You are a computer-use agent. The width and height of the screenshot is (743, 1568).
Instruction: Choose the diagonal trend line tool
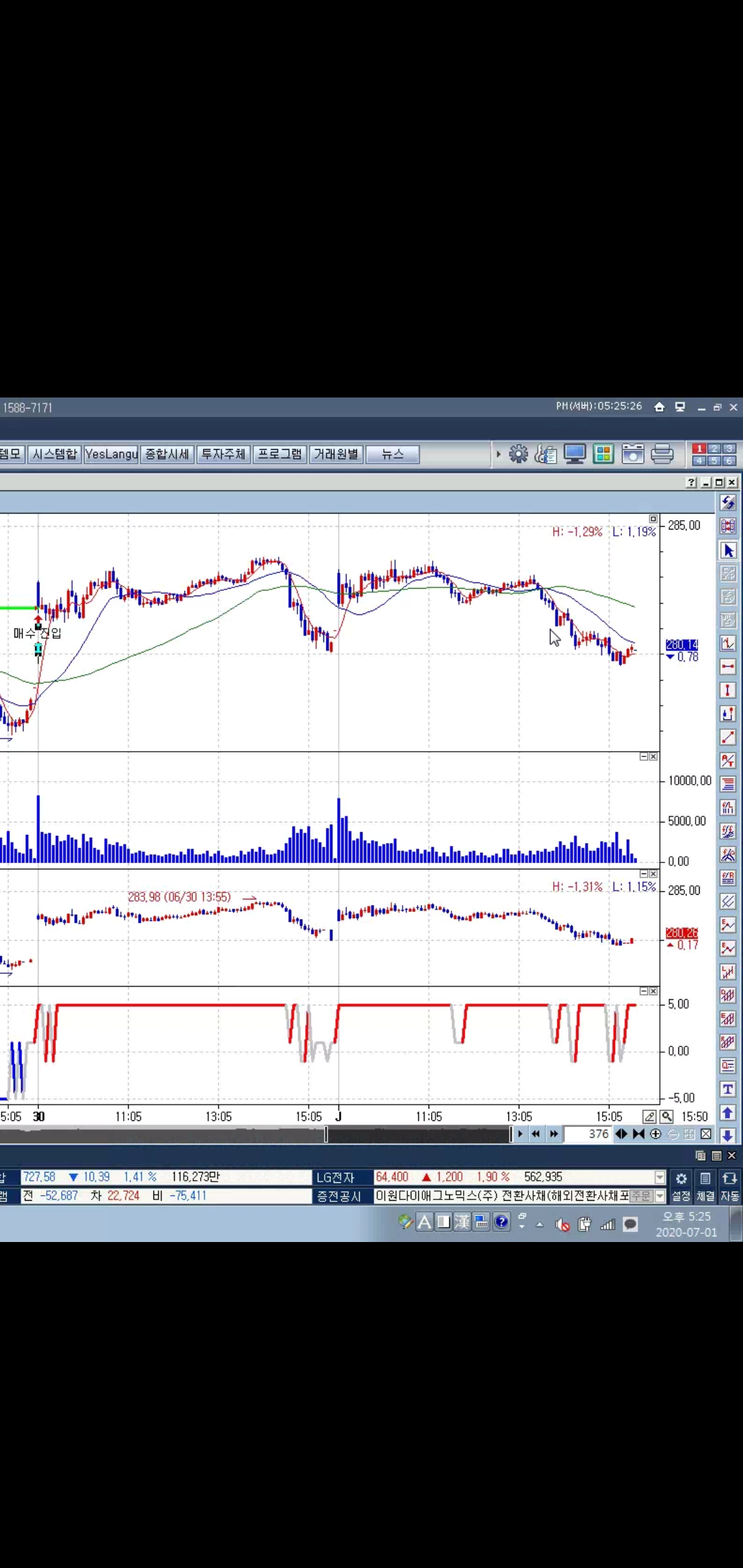(728, 737)
